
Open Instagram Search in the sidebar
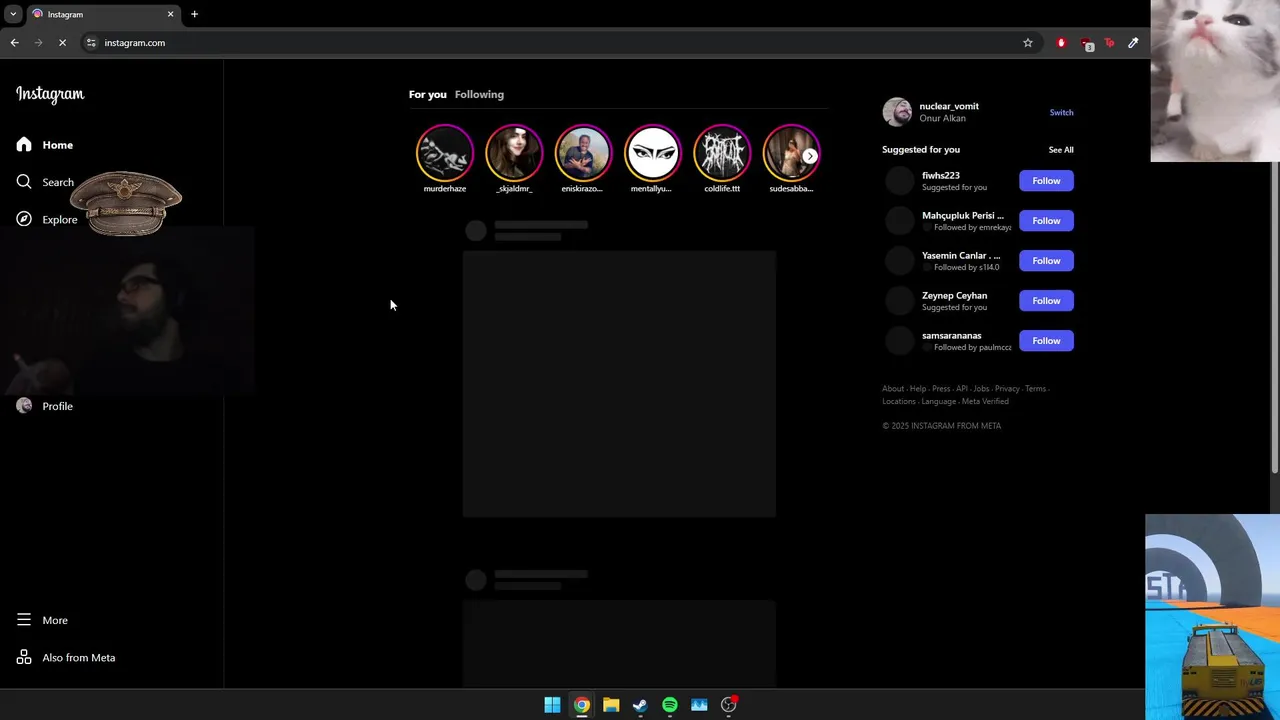coord(45,182)
